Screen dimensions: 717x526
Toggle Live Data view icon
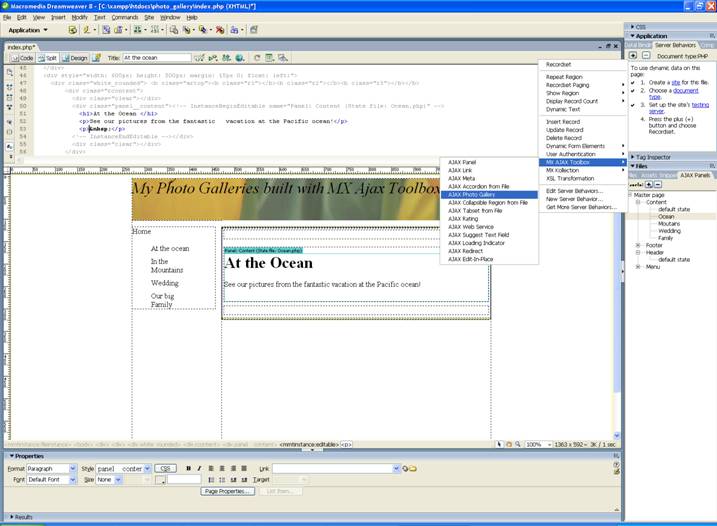tap(96, 58)
